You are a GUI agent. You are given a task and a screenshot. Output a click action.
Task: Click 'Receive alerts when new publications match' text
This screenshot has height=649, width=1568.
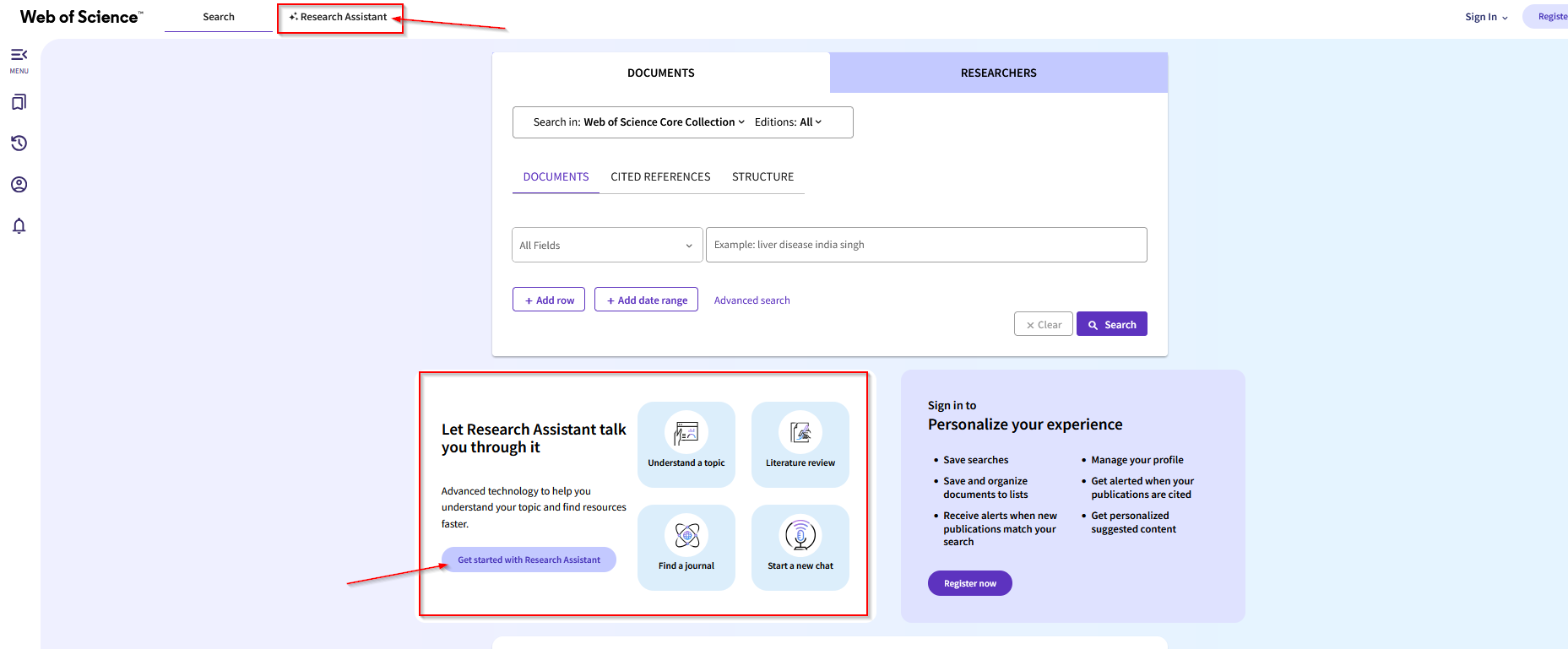pyautogui.click(x=1000, y=529)
